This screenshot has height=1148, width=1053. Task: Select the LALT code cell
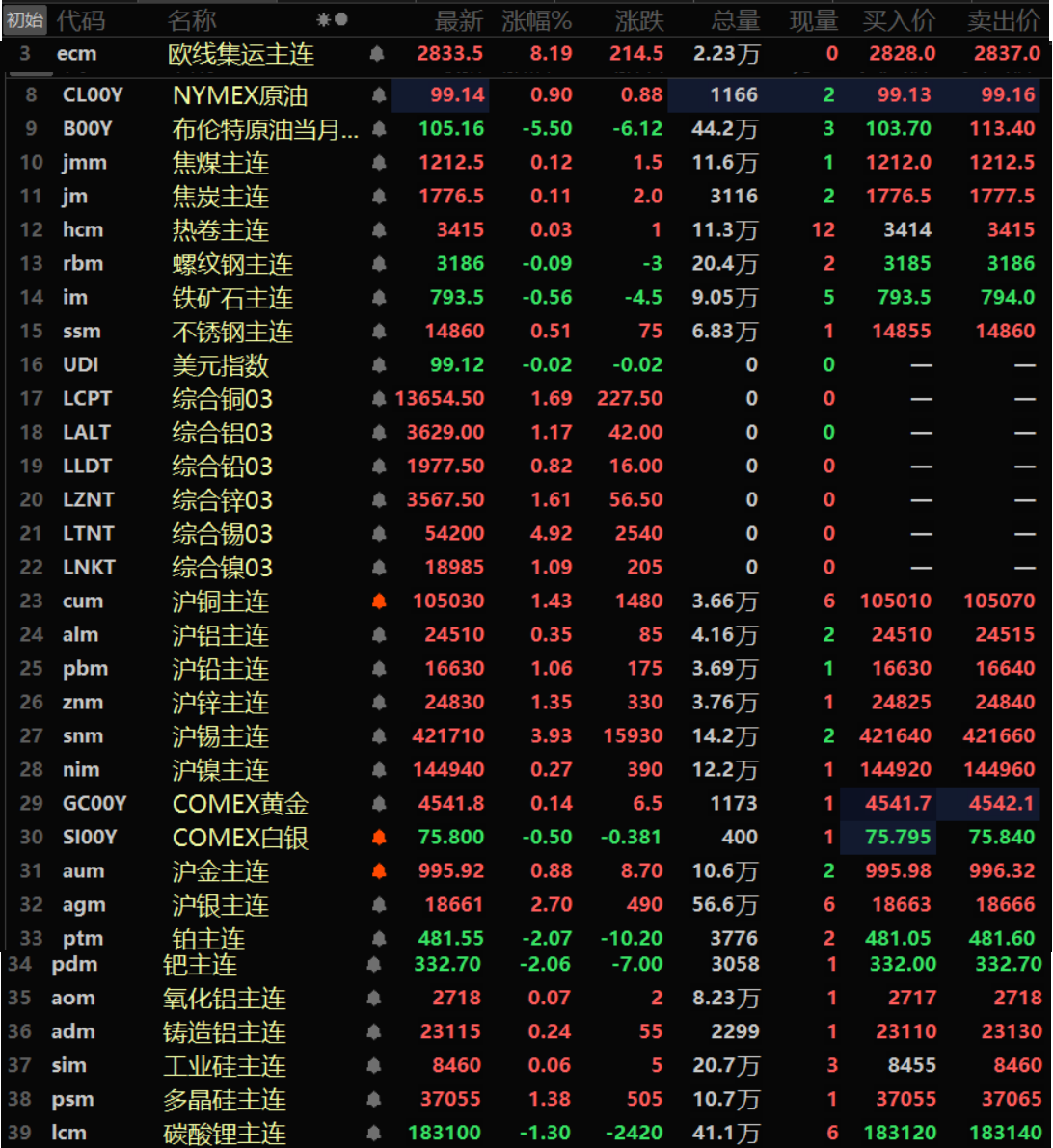tap(87, 432)
